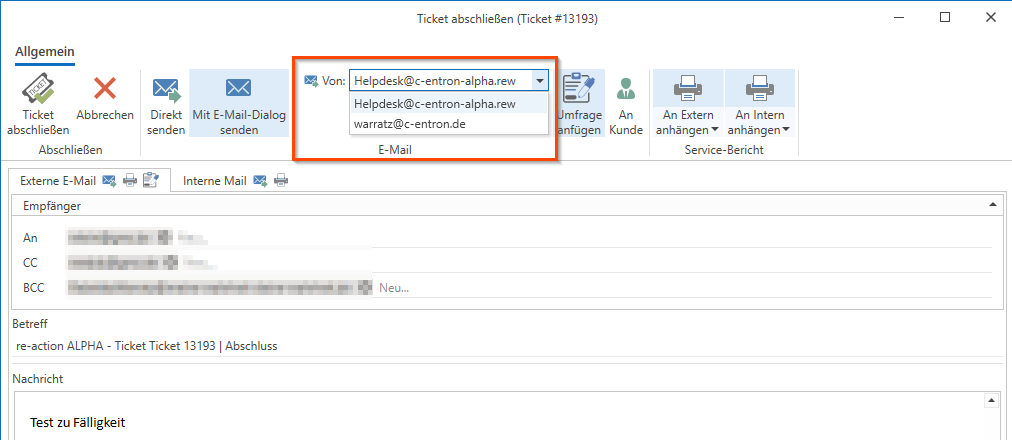Toggle the Von sender combo box arrow

(x=539, y=81)
